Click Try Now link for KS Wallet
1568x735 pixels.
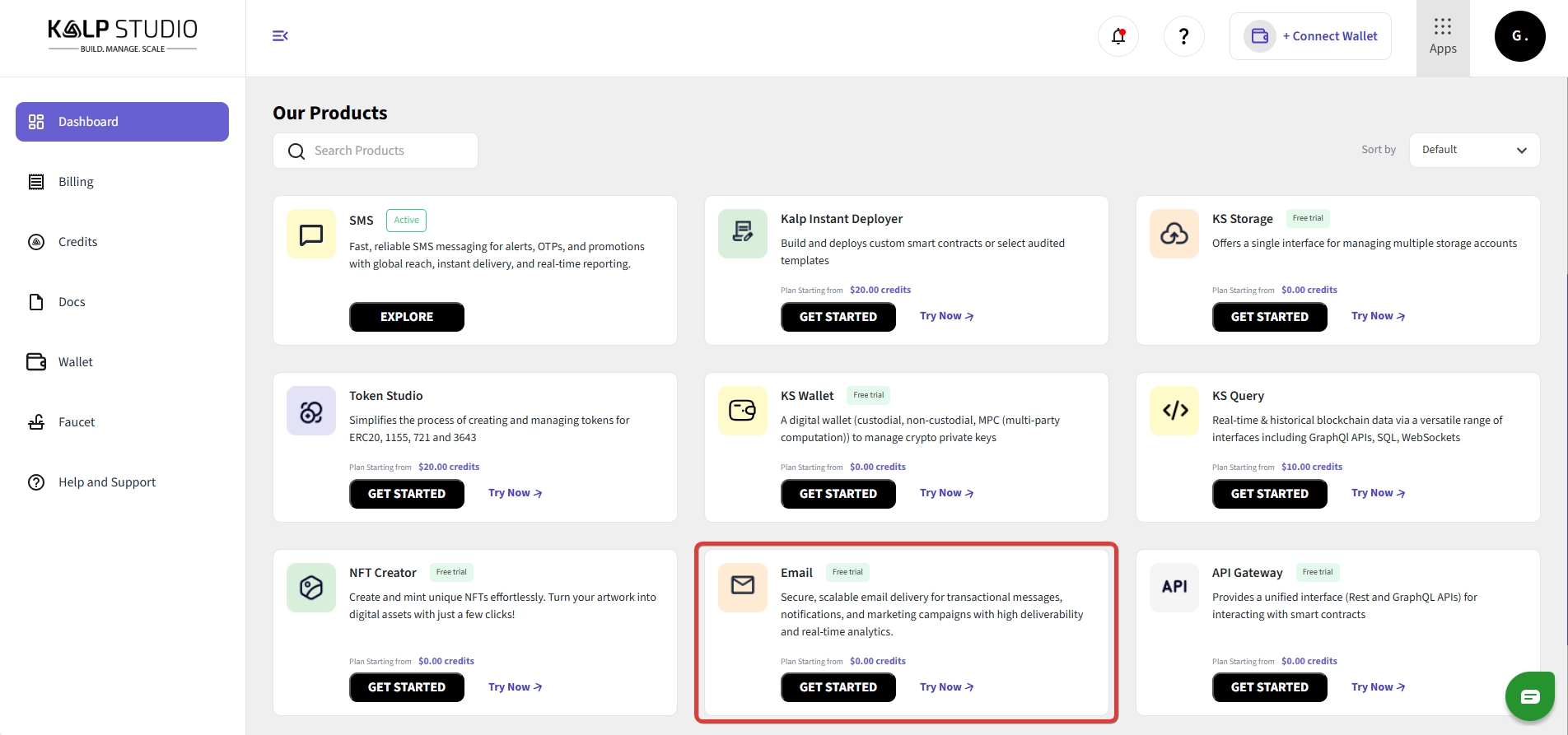point(946,493)
